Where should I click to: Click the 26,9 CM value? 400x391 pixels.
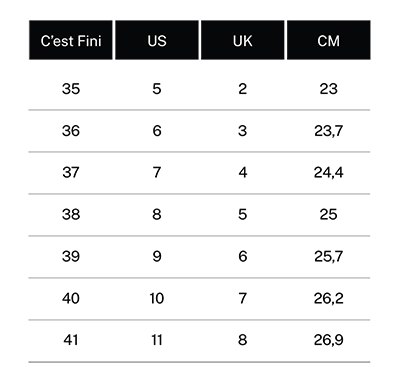(x=328, y=340)
